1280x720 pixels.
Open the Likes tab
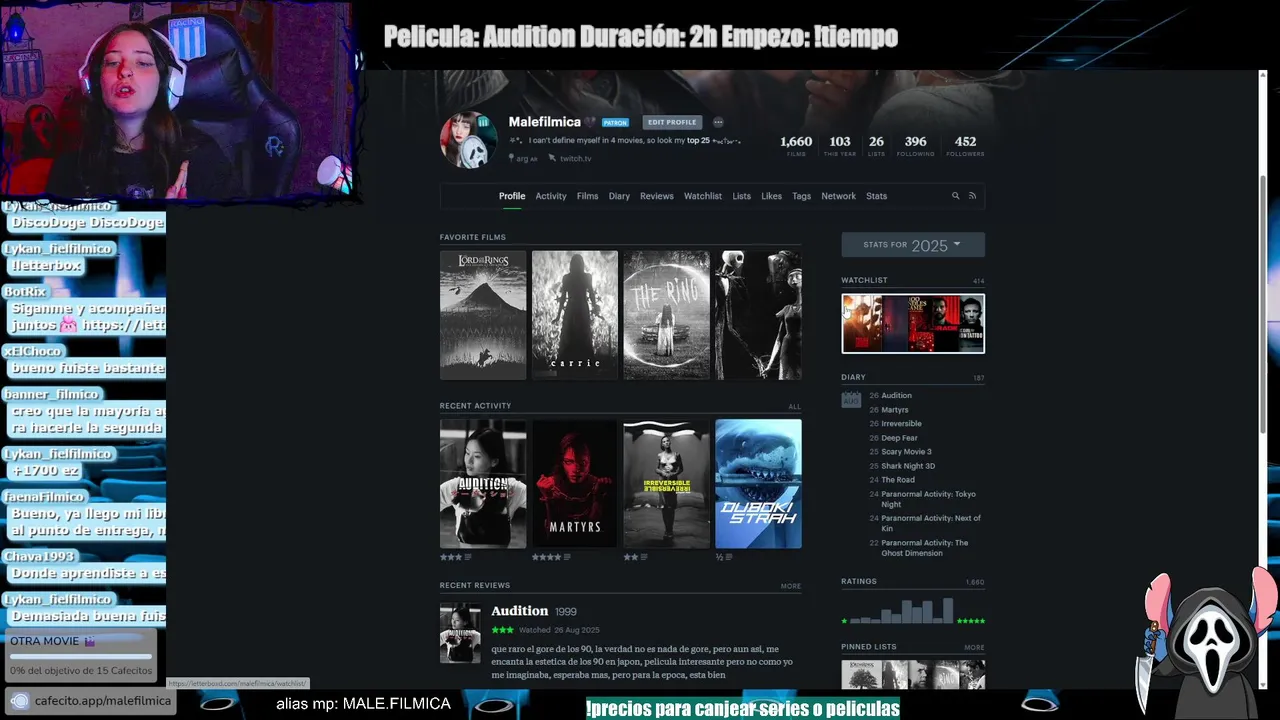click(x=771, y=196)
